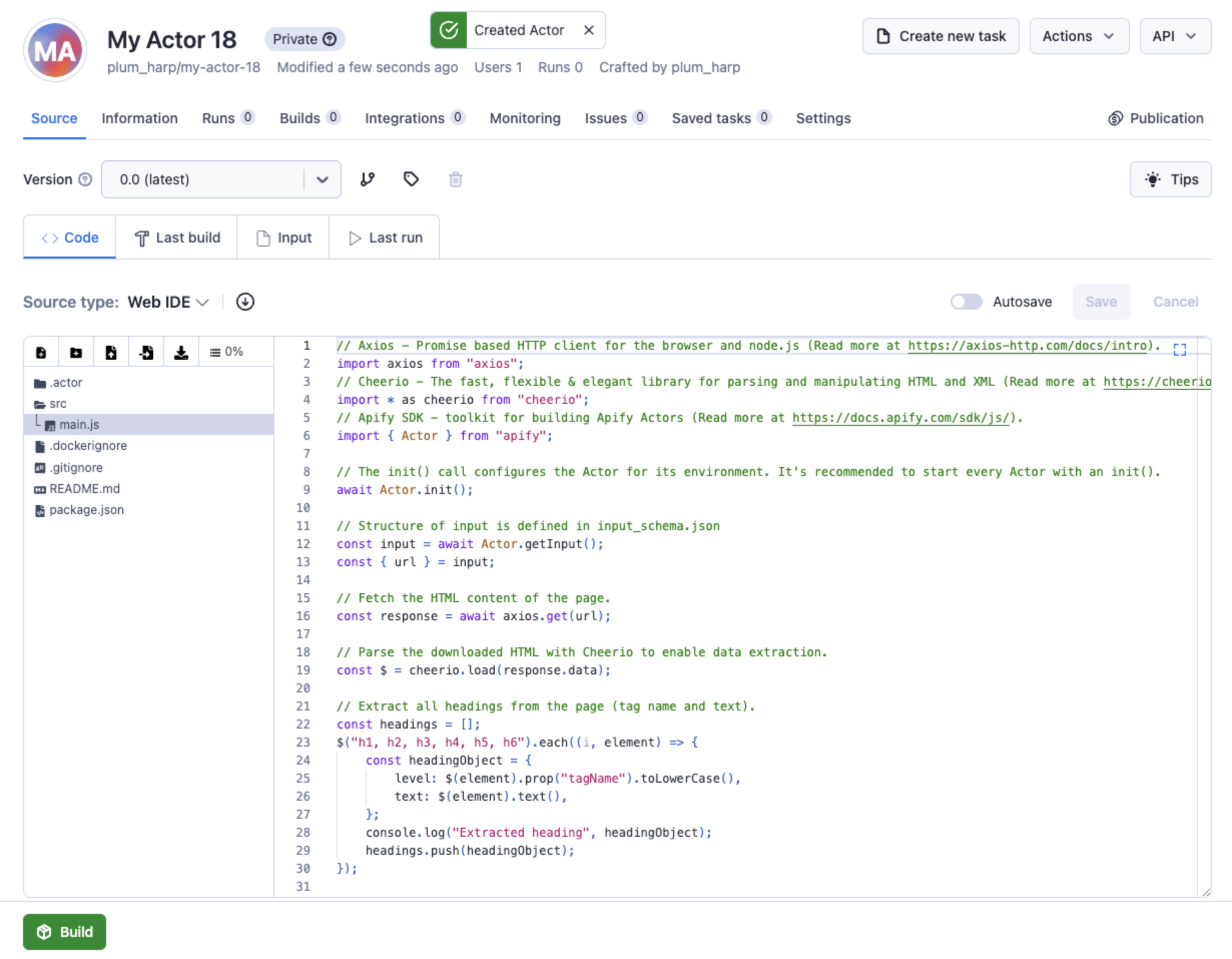Download all files using the download icon
1232x959 pixels.
pyautogui.click(x=181, y=351)
